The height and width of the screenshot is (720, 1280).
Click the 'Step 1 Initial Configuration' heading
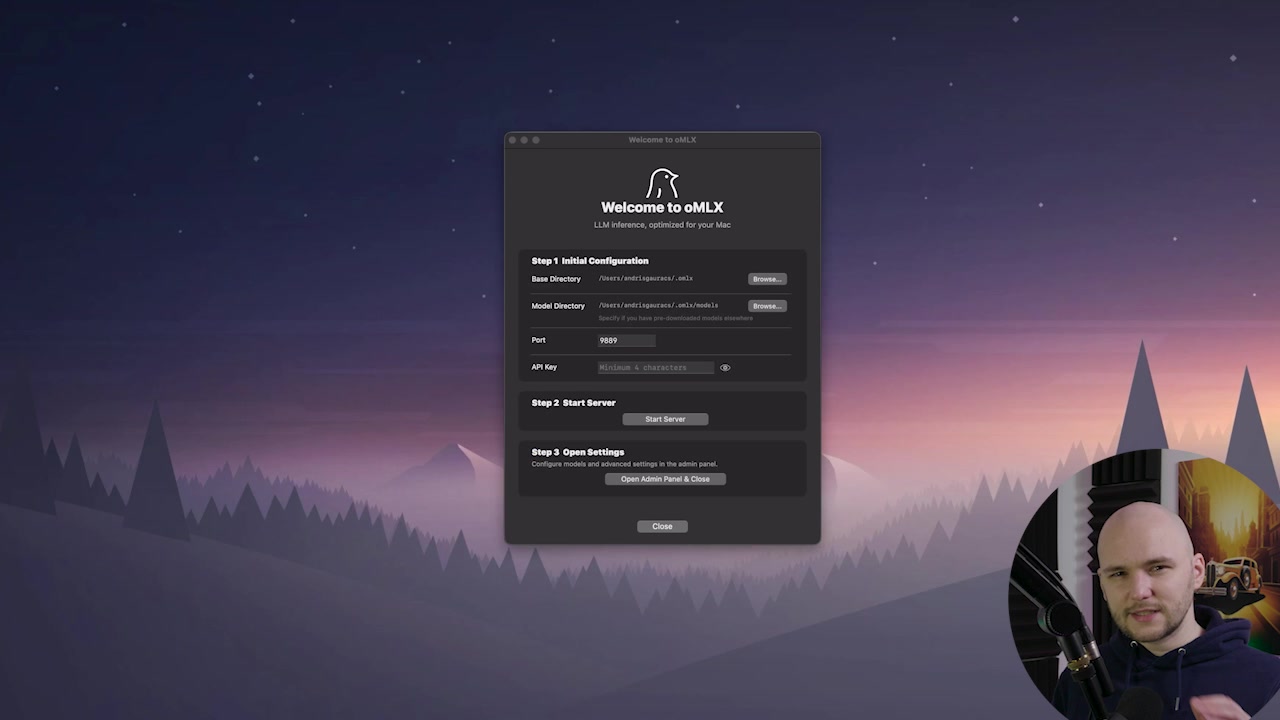590,261
